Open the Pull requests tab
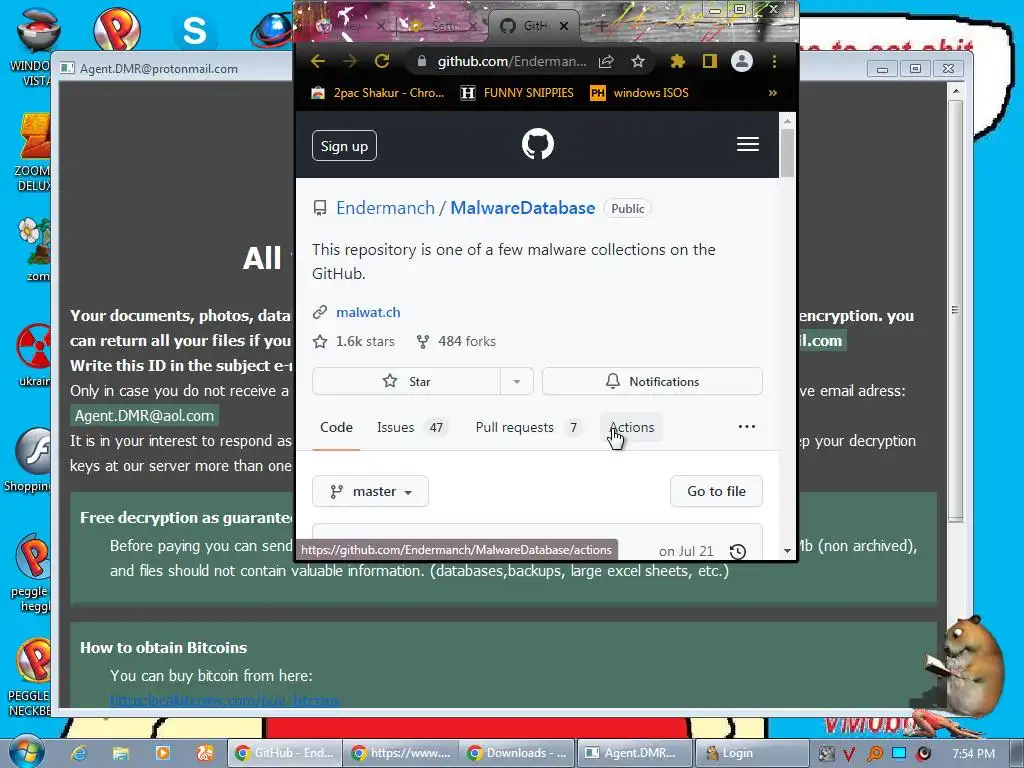This screenshot has height=768, width=1024. (x=527, y=427)
